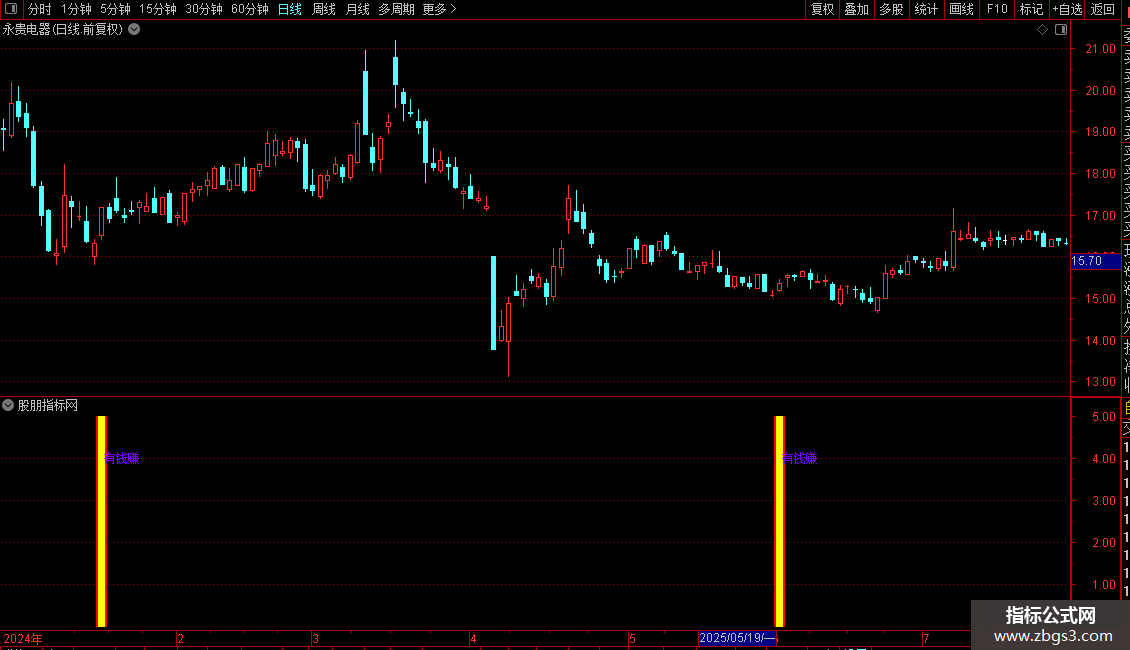Open 多周期 multi-period view
Screen dimensions: 1130x650
[396, 9]
